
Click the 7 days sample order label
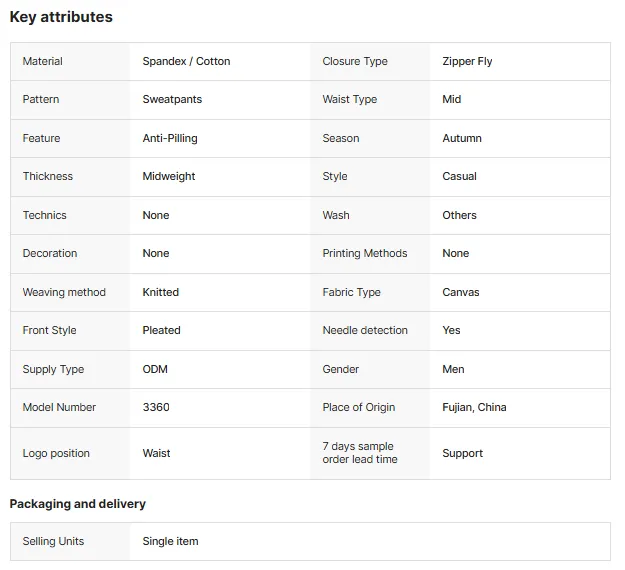[360, 453]
